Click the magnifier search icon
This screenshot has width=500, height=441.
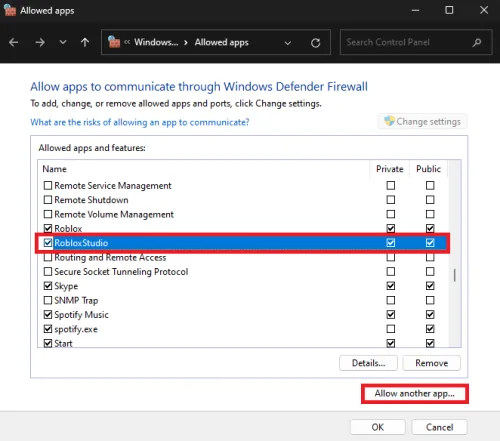[x=477, y=42]
